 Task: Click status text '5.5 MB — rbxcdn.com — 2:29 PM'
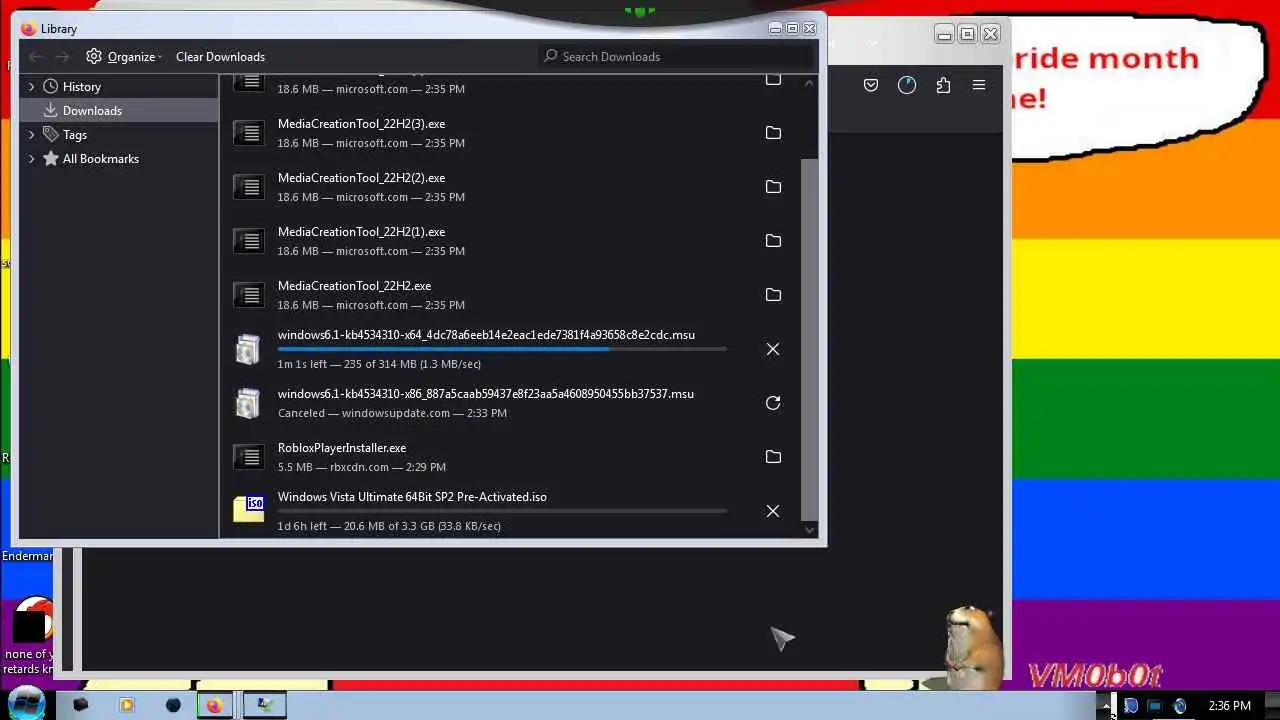362,467
